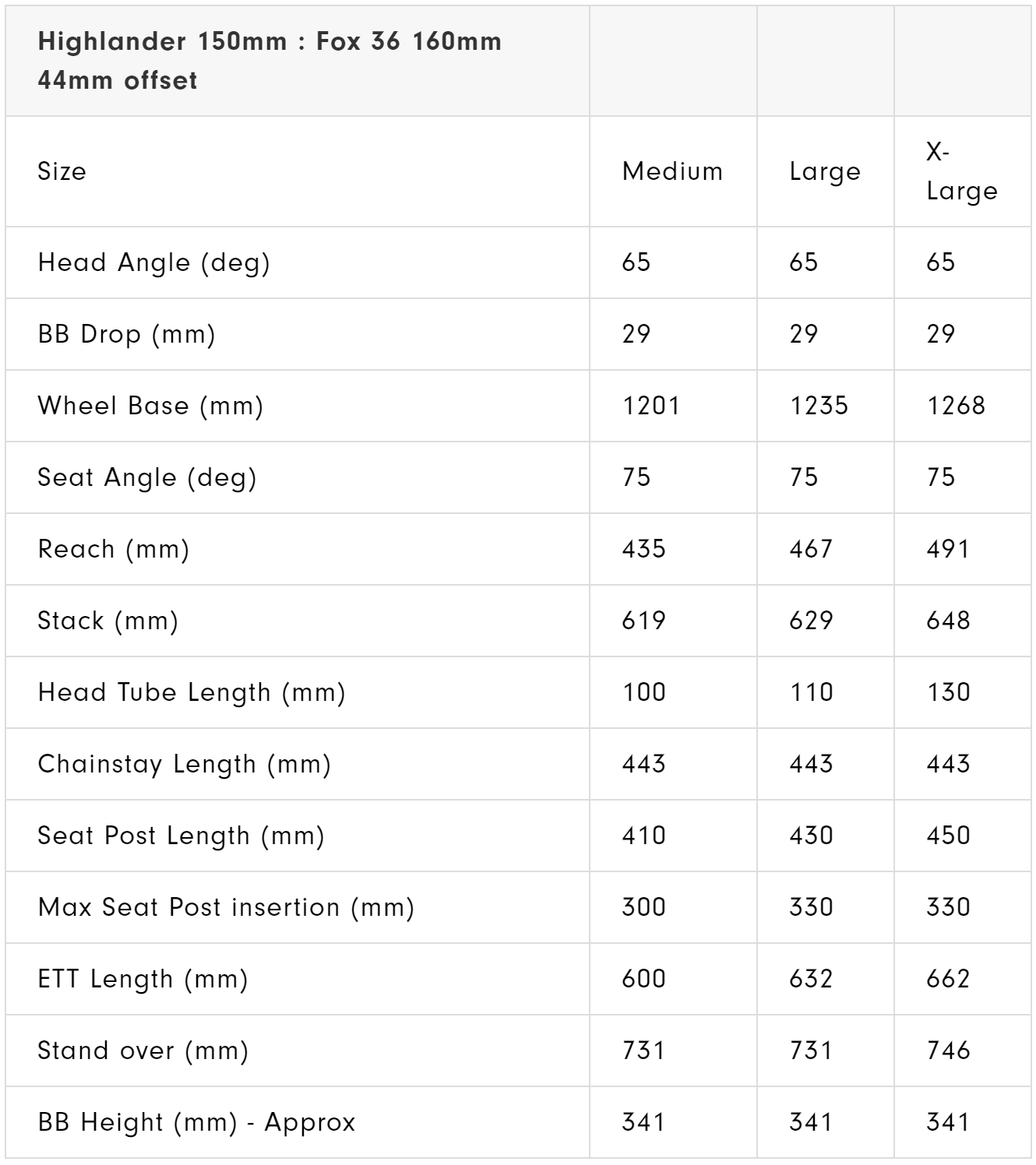Click the BB Drop (mm) row label
The width and height of the screenshot is (1036, 1165).
tap(126, 334)
